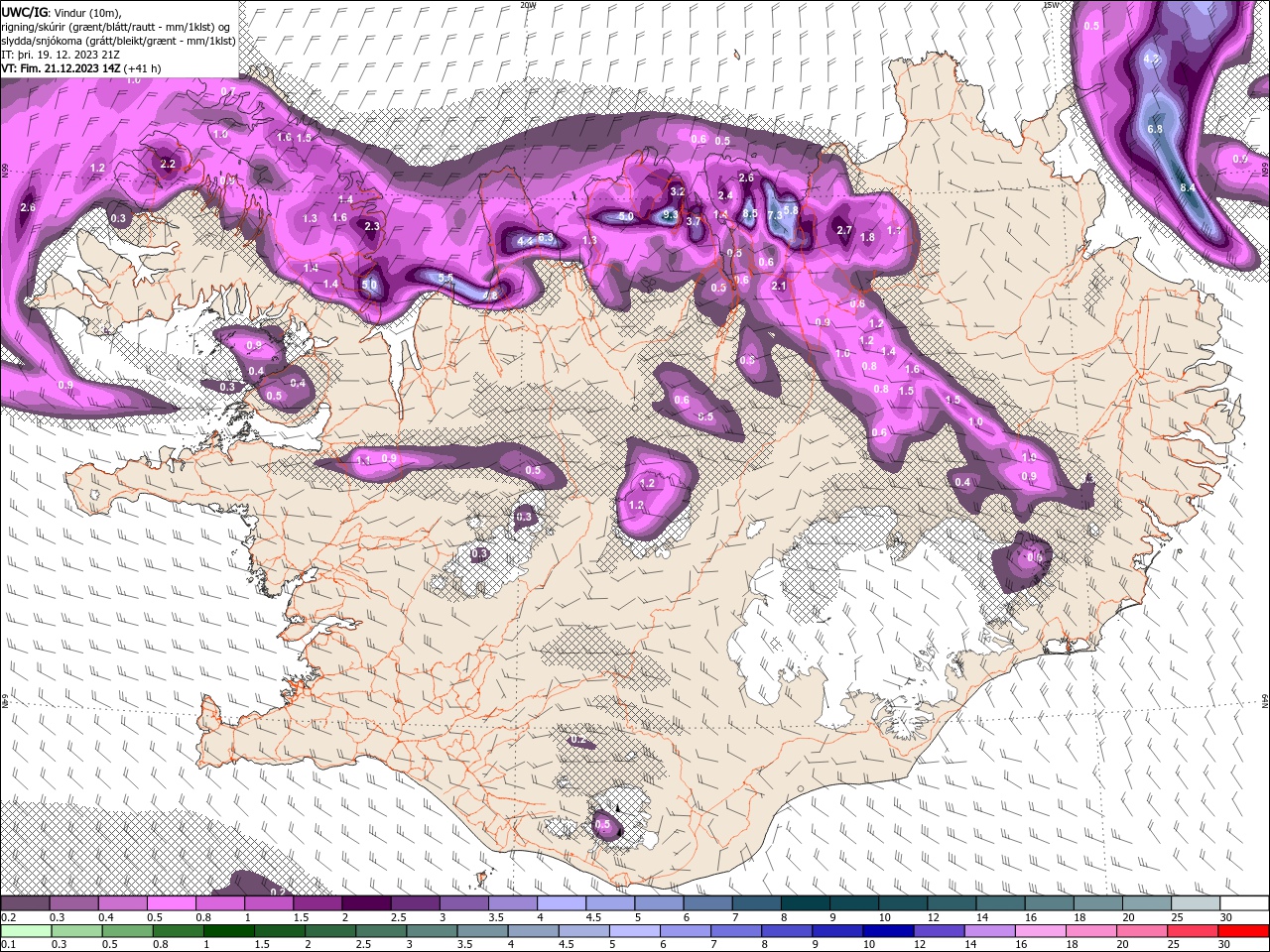Click the '15W' longitude label

(1051, 5)
